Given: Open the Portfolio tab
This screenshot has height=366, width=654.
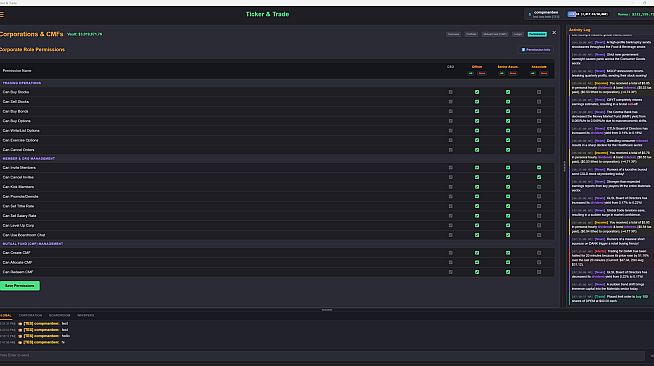Looking at the screenshot, I should click(x=471, y=34).
